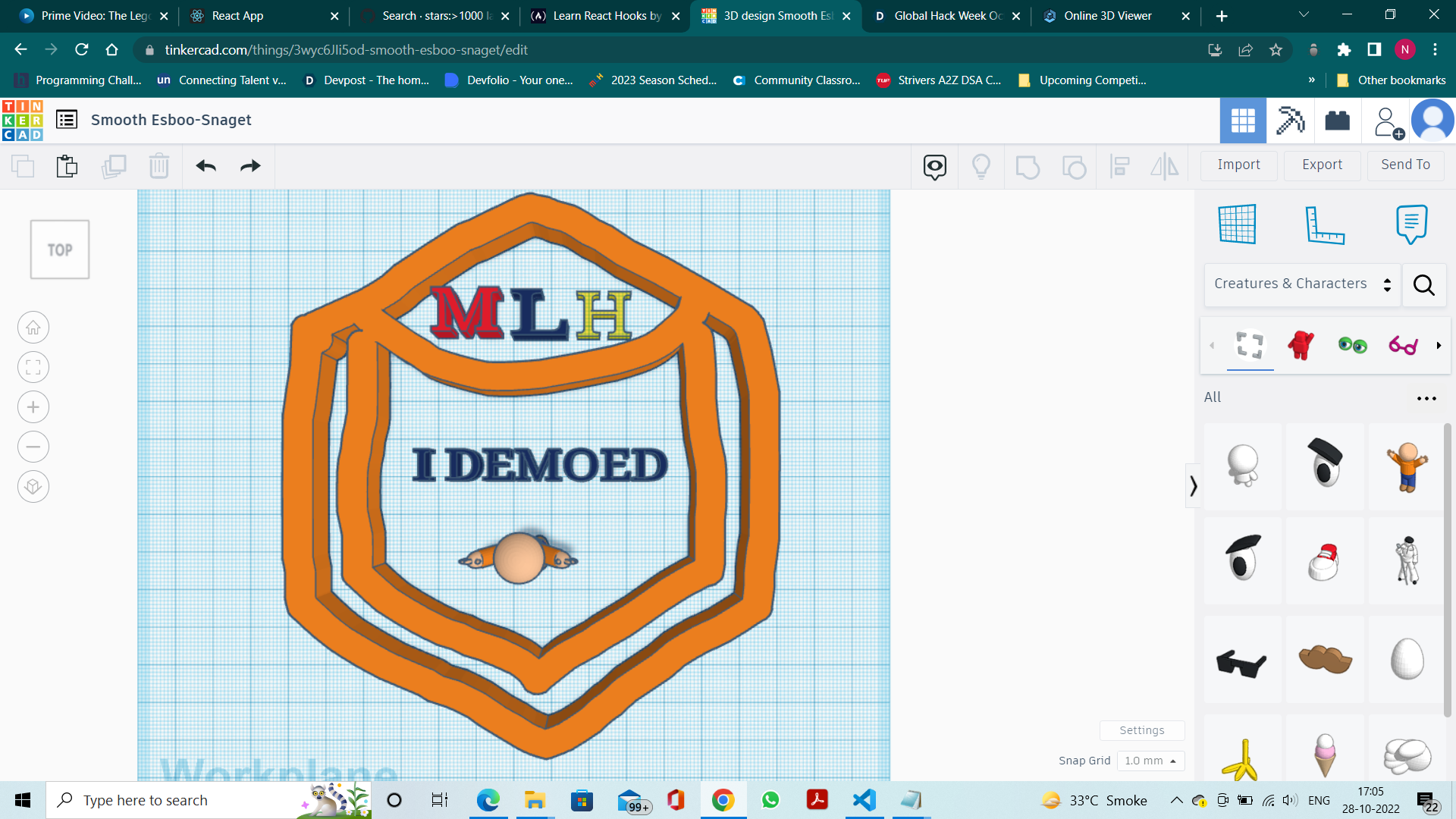The width and height of the screenshot is (1456, 819).
Task: Open Snap Grid 1.0 mm dropdown
Action: (x=1150, y=761)
